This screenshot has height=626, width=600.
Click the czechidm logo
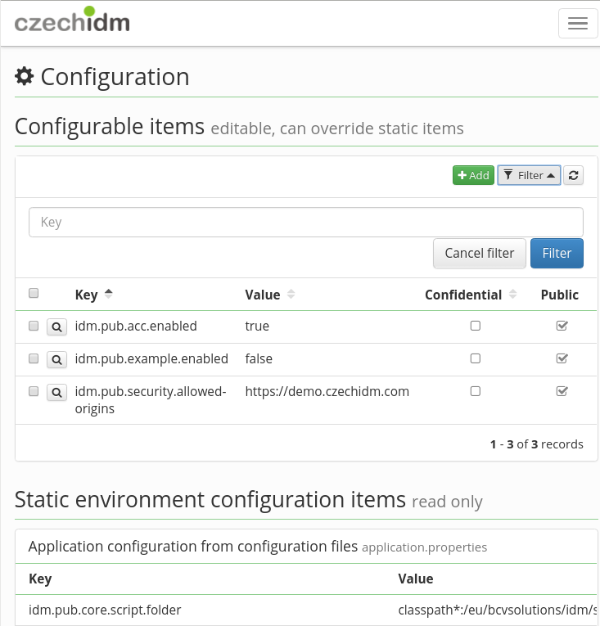(x=72, y=20)
